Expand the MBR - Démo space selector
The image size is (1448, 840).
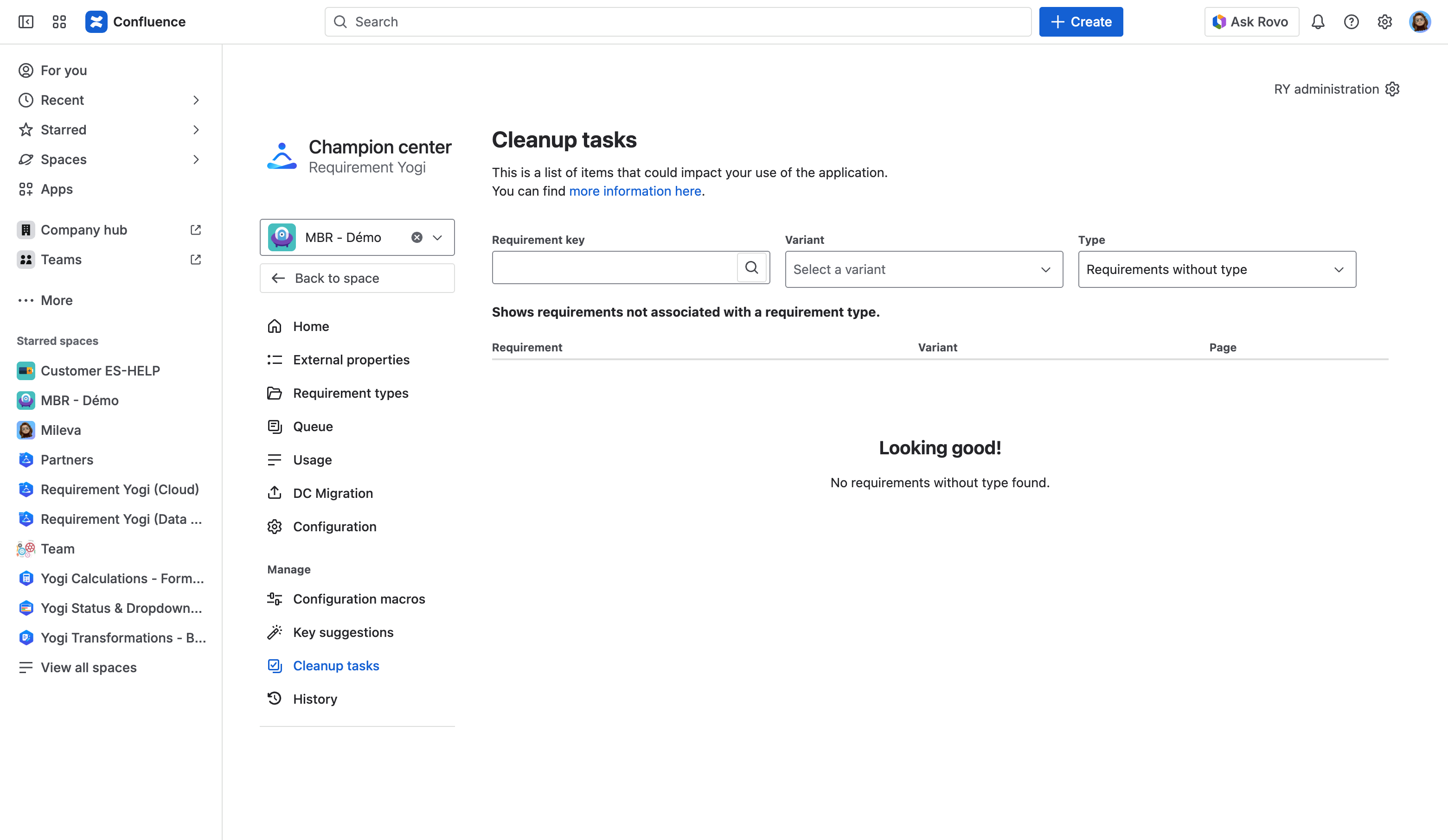(x=438, y=238)
